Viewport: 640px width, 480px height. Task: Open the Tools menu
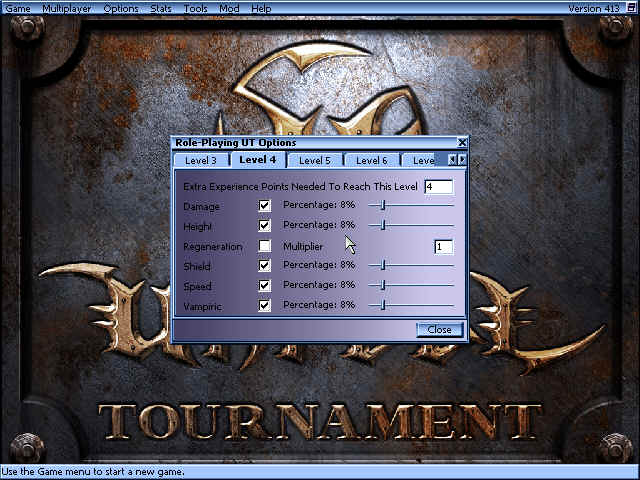pyautogui.click(x=196, y=8)
